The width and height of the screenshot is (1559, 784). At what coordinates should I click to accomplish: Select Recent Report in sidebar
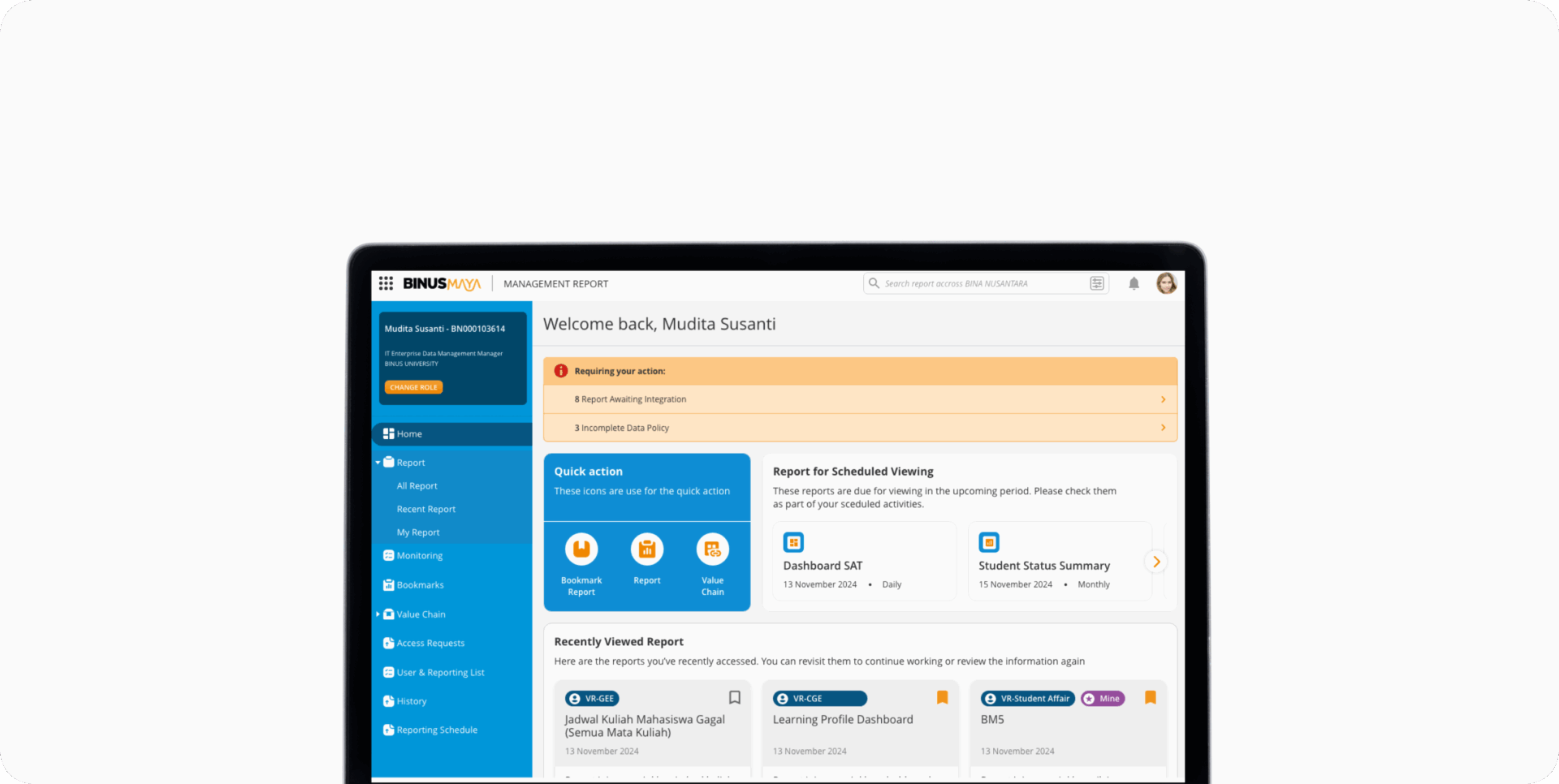(x=425, y=510)
